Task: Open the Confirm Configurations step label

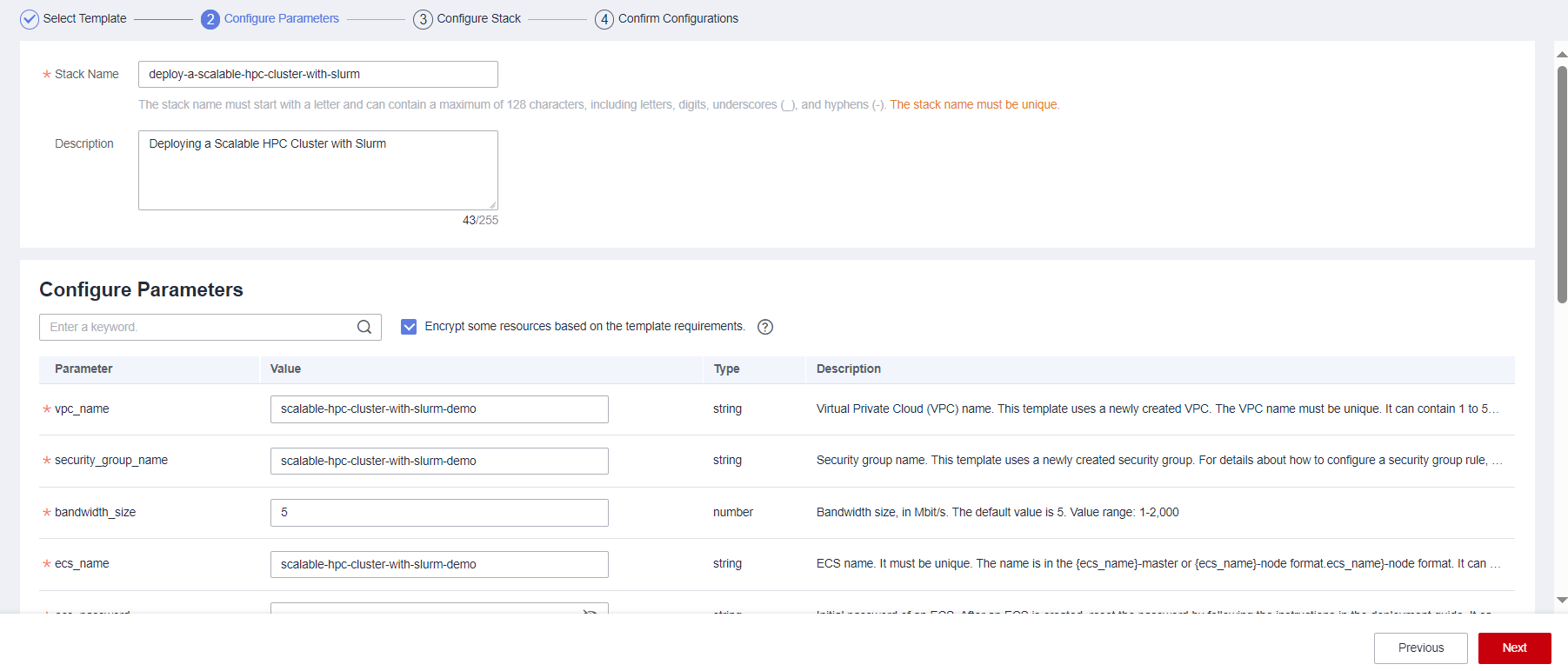Action: pos(678,18)
